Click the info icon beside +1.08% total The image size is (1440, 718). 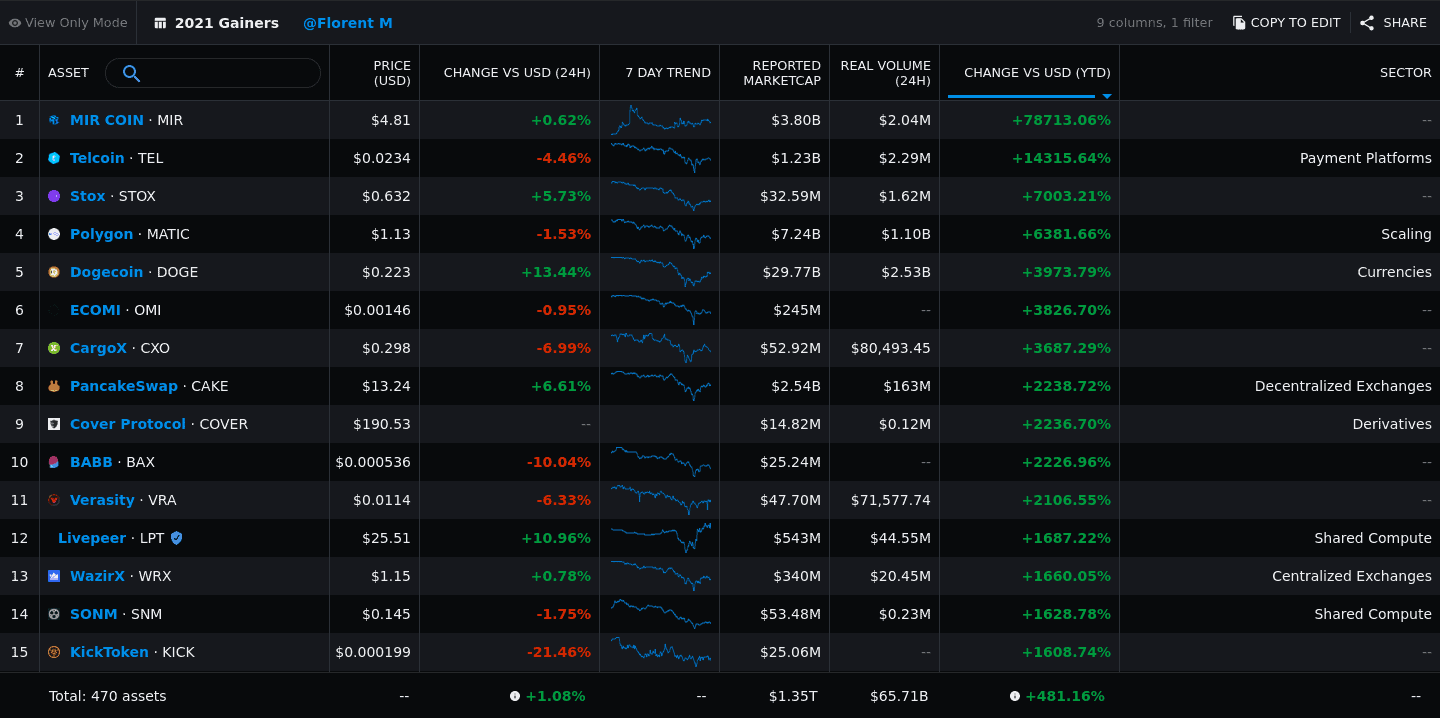(515, 696)
